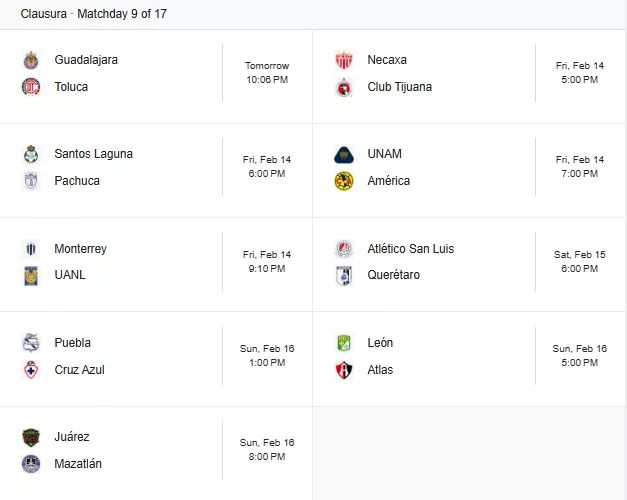Image resolution: width=627 pixels, height=500 pixels.
Task: Click the Atlas red-black crest
Action: coord(344,370)
